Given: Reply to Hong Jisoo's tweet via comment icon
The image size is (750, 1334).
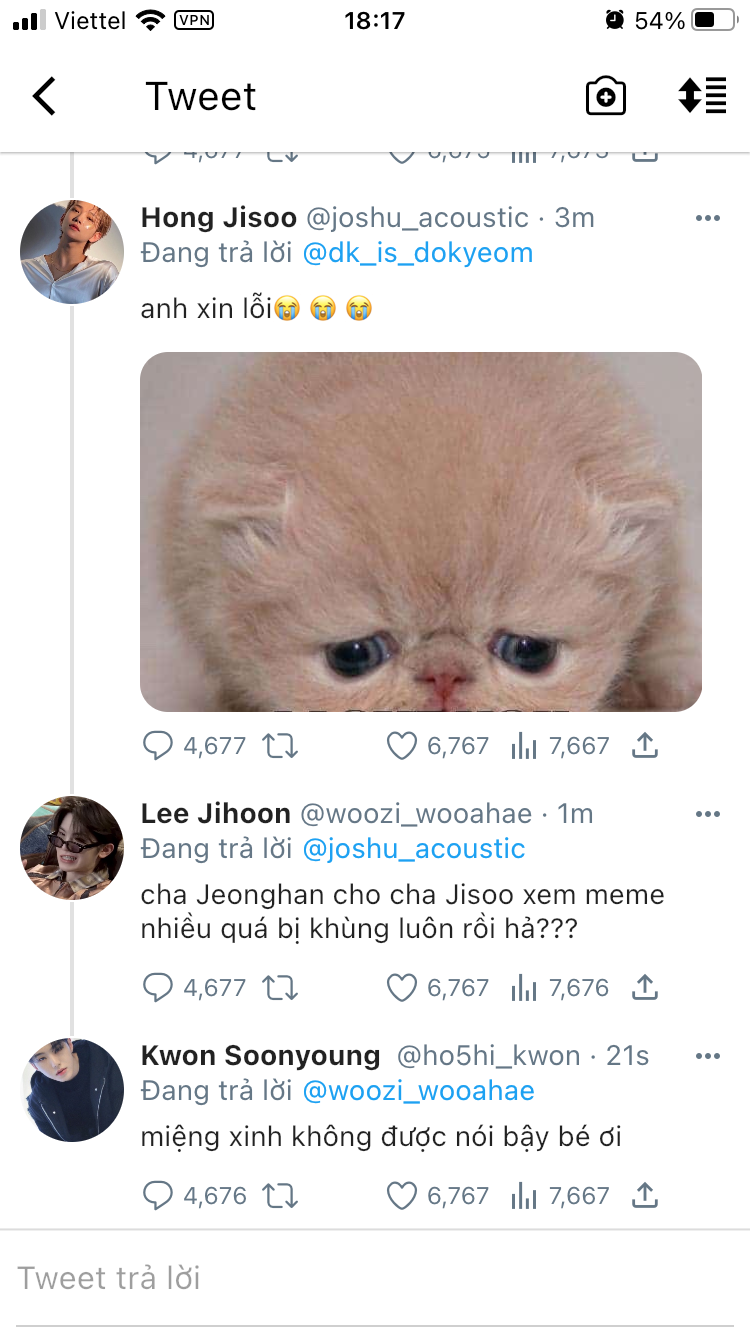Looking at the screenshot, I should click(158, 745).
